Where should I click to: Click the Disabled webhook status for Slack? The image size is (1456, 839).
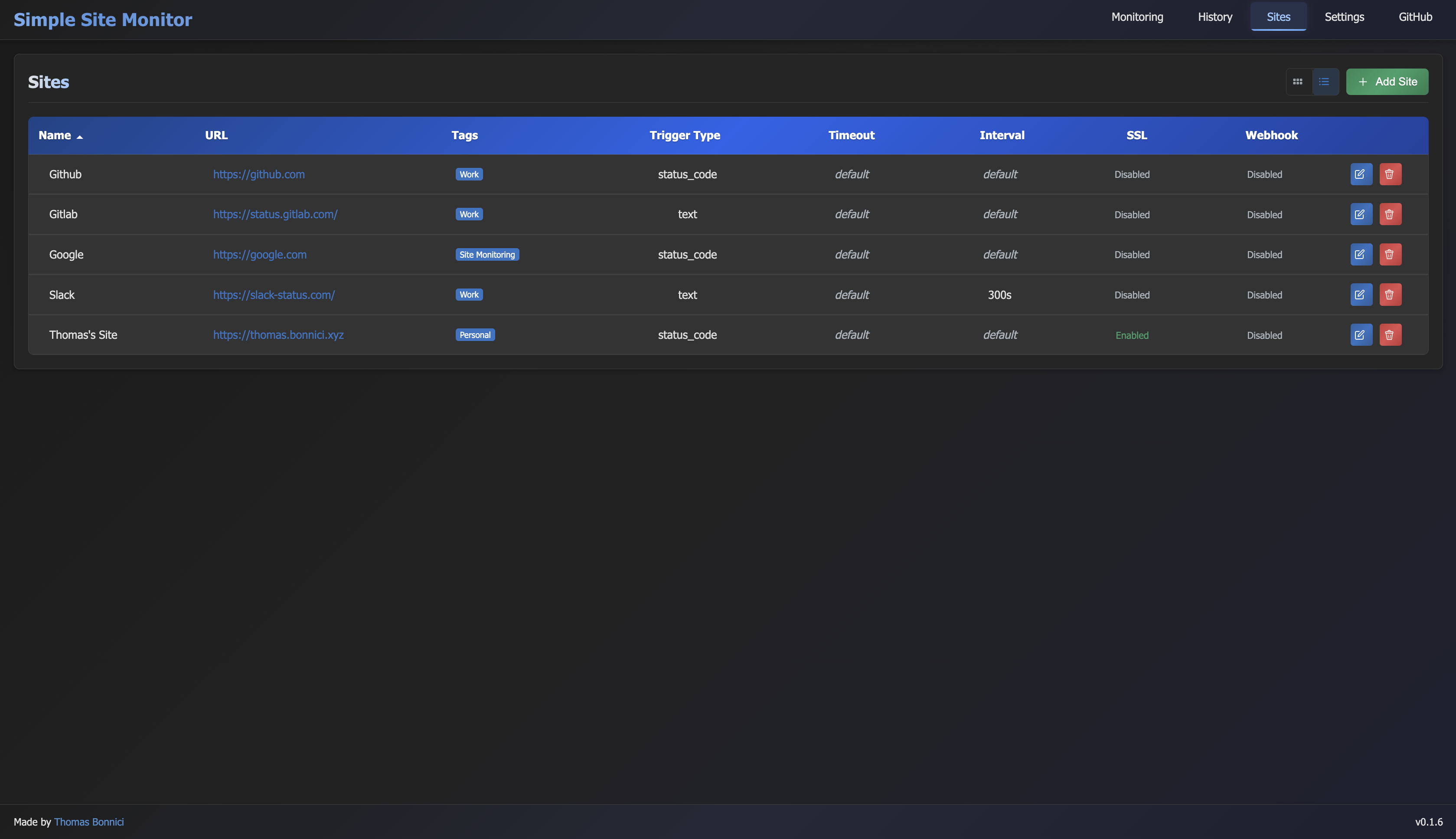[1264, 295]
